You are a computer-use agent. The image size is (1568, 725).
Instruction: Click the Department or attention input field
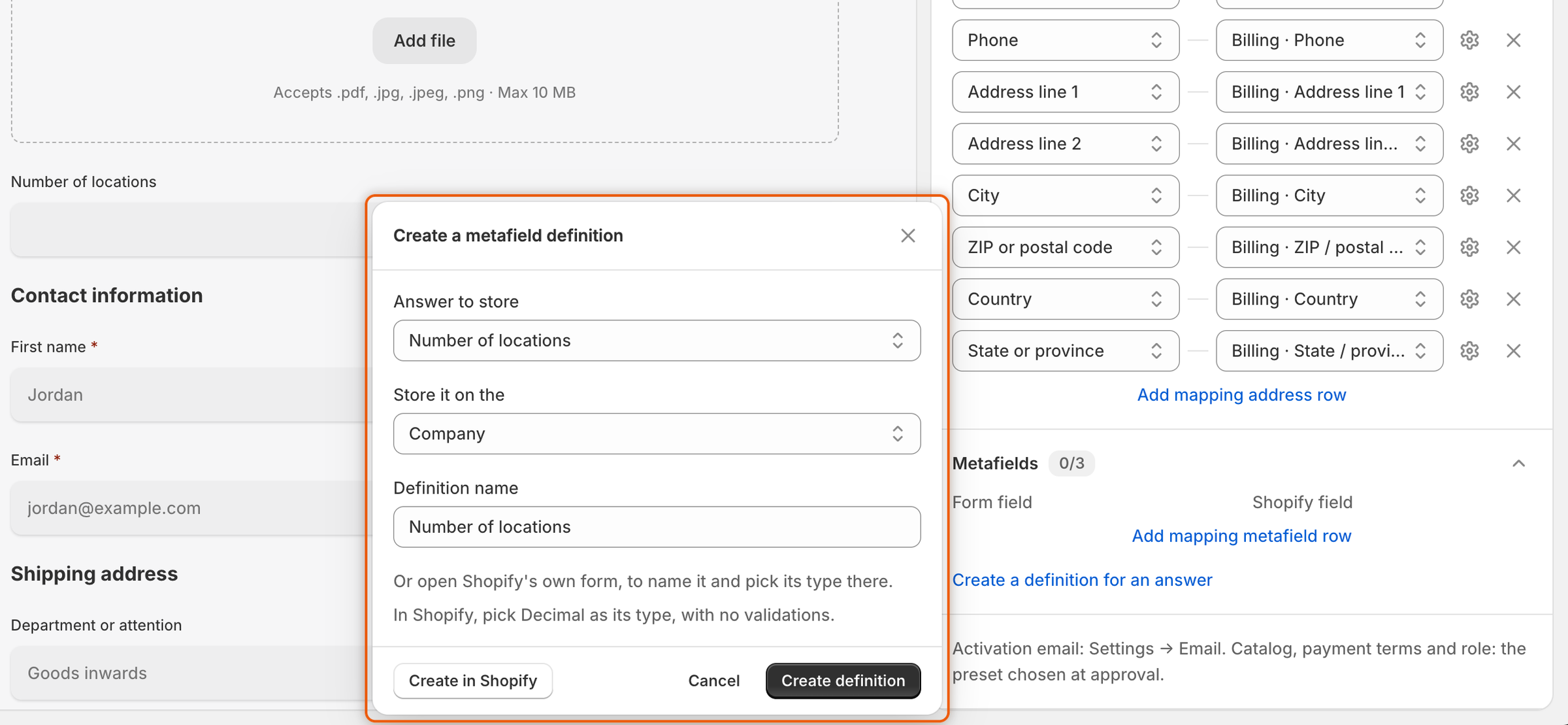coord(188,673)
